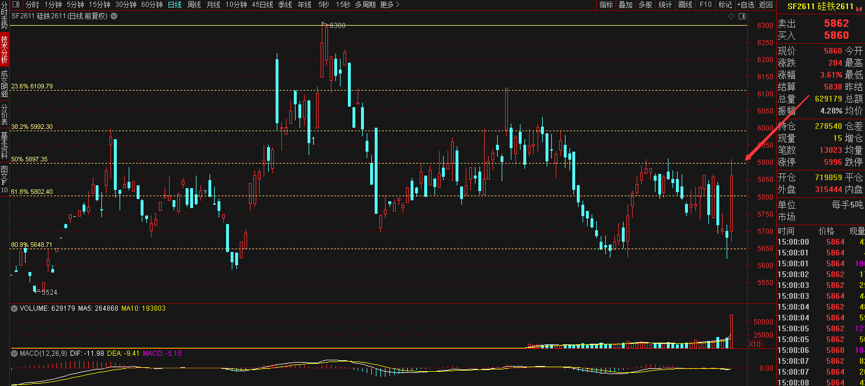Open 分价表 sidebar tab

point(4,114)
